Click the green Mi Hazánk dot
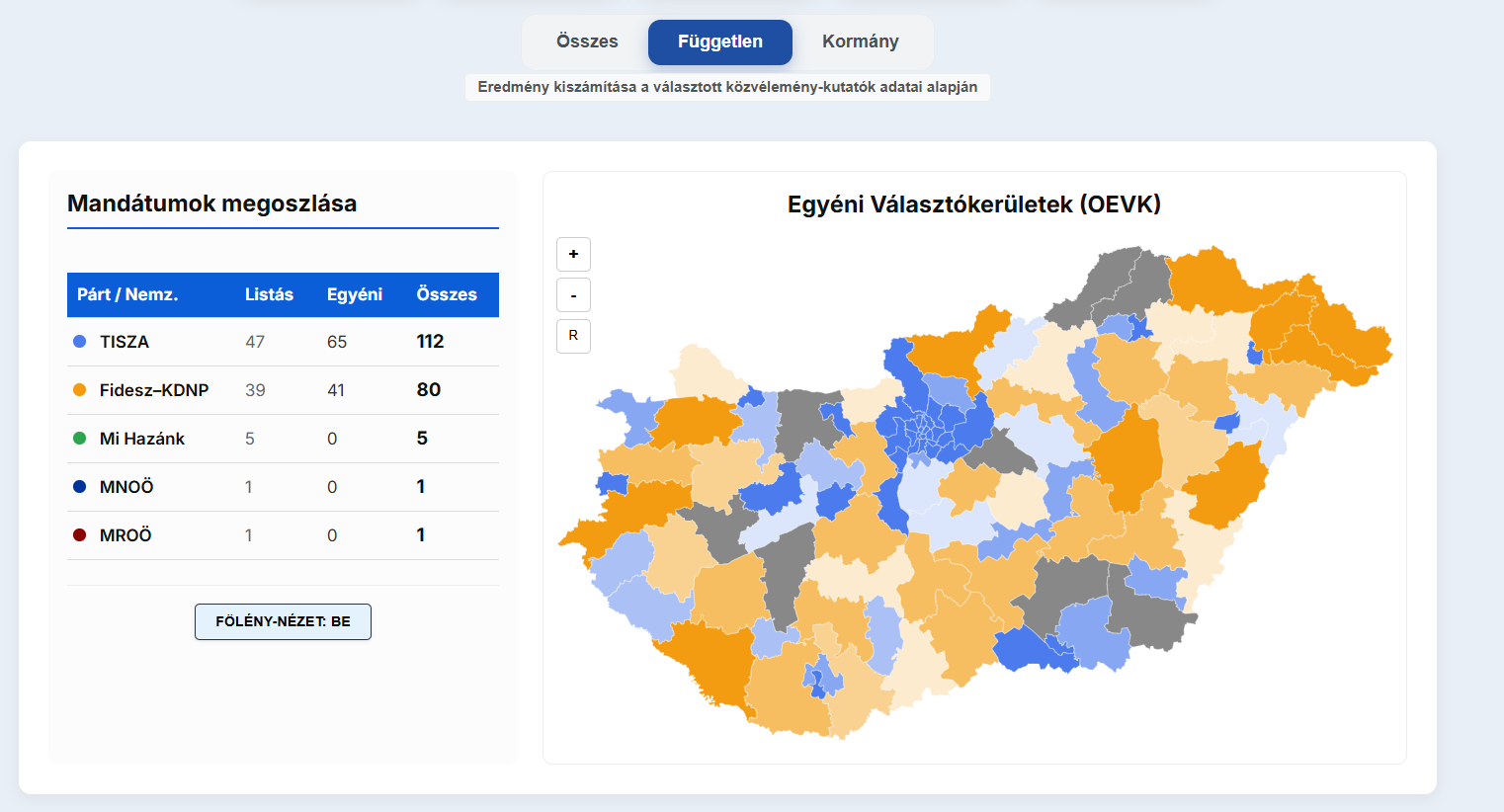The image size is (1504, 812). (80, 439)
